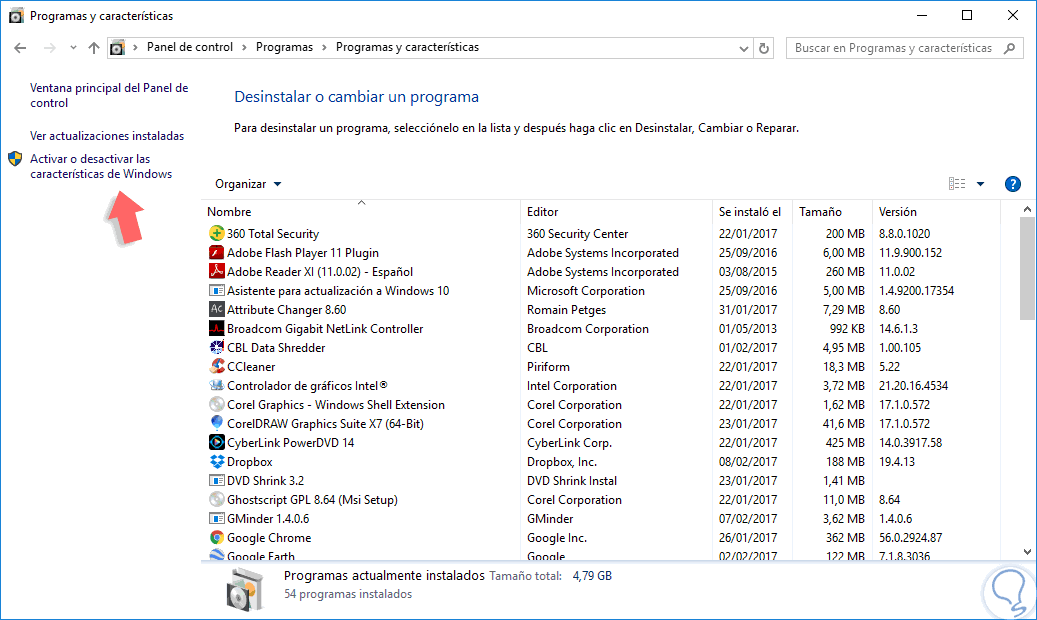Select the DVD Shrink Instal editor cell
Viewport: 1037px width, 620px height.
(572, 481)
